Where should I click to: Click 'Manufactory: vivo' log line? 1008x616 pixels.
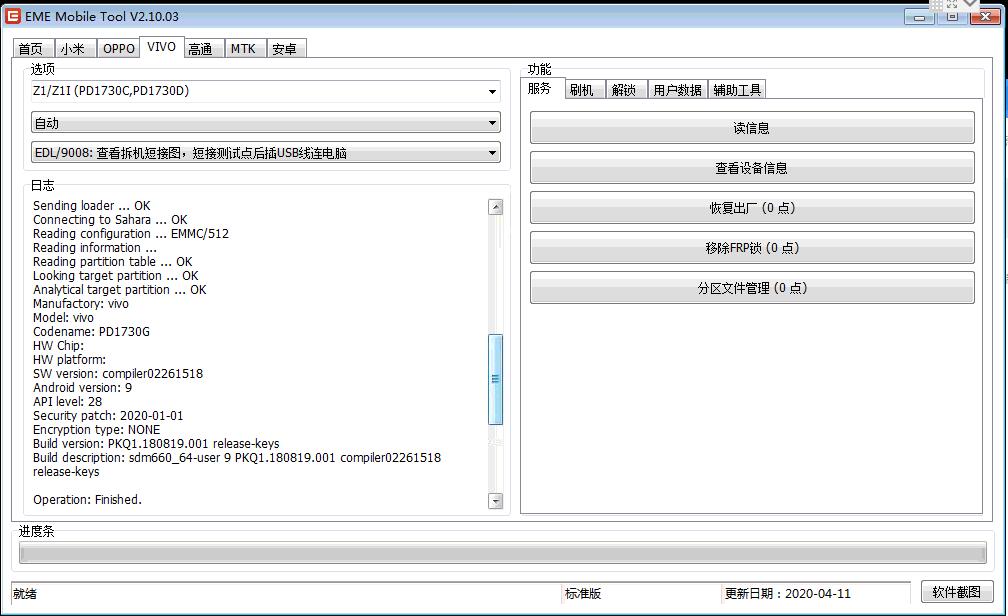(80, 303)
